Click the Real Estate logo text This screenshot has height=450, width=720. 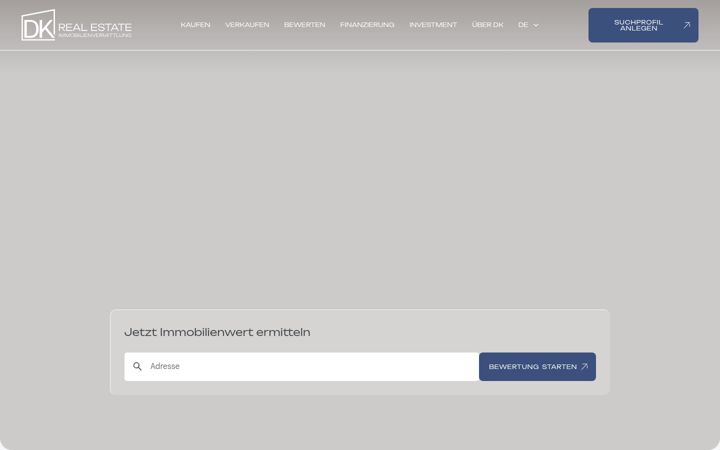pyautogui.click(x=95, y=27)
